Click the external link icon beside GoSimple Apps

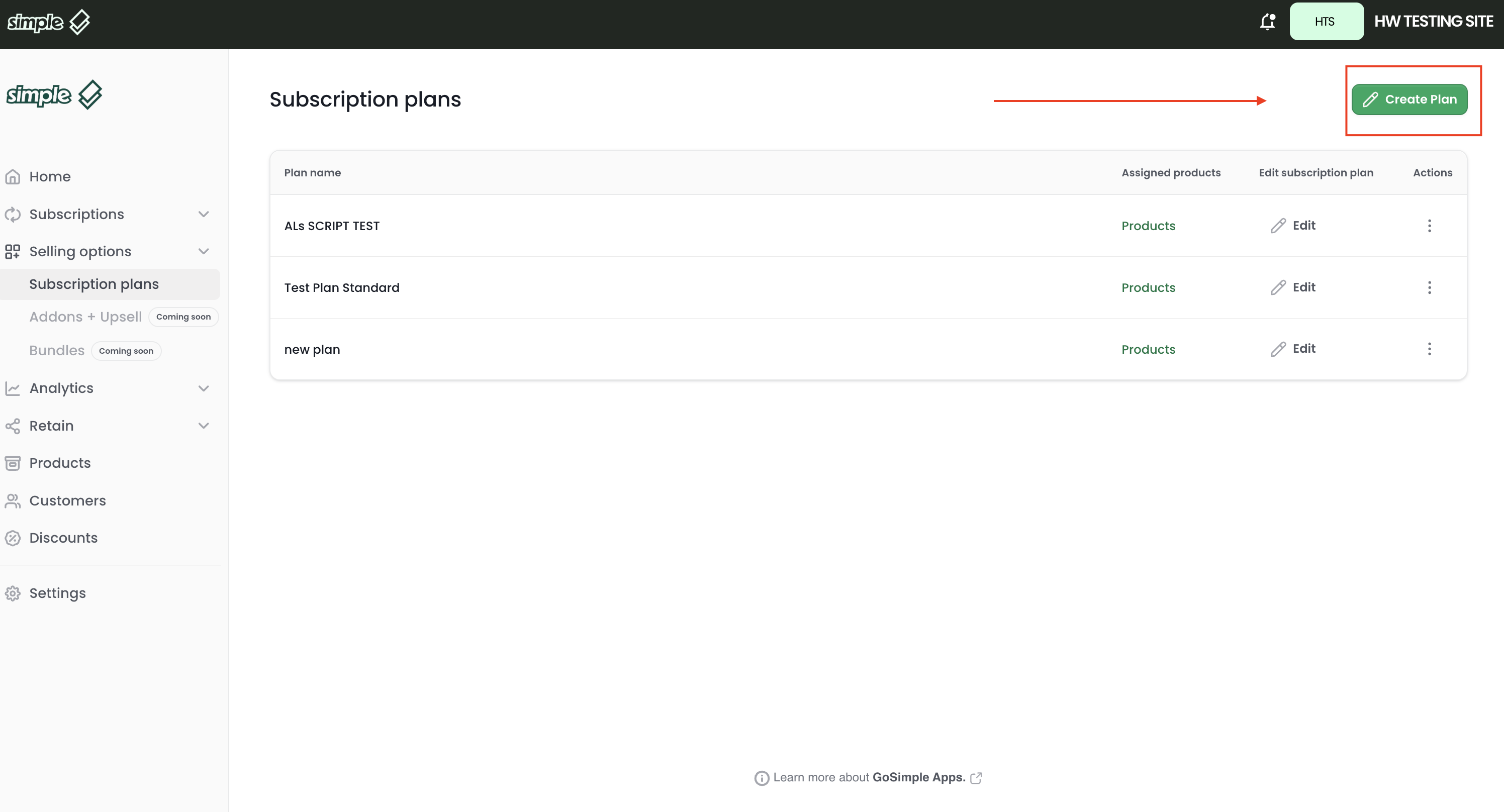click(976, 777)
